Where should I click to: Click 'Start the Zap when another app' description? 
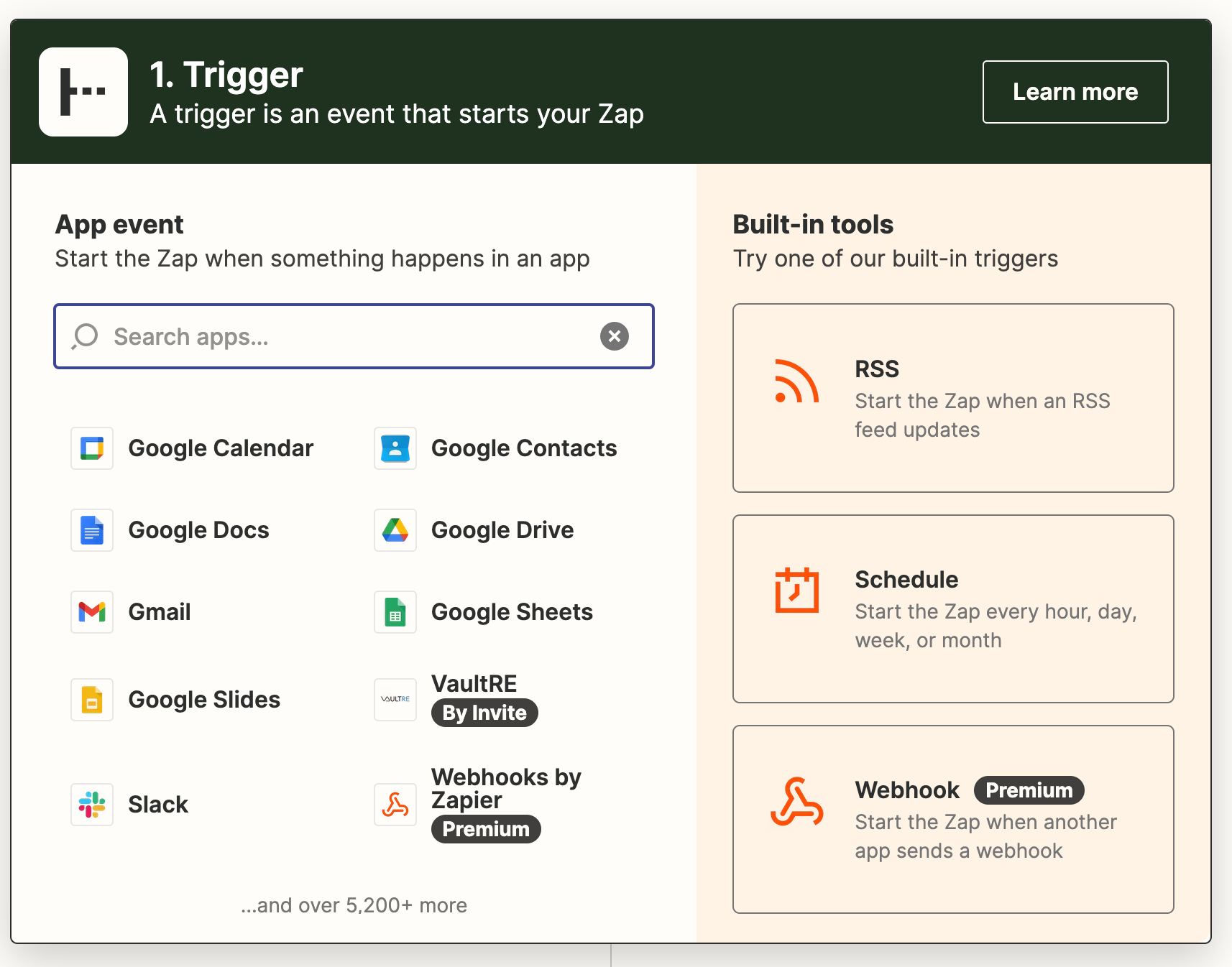click(986, 836)
